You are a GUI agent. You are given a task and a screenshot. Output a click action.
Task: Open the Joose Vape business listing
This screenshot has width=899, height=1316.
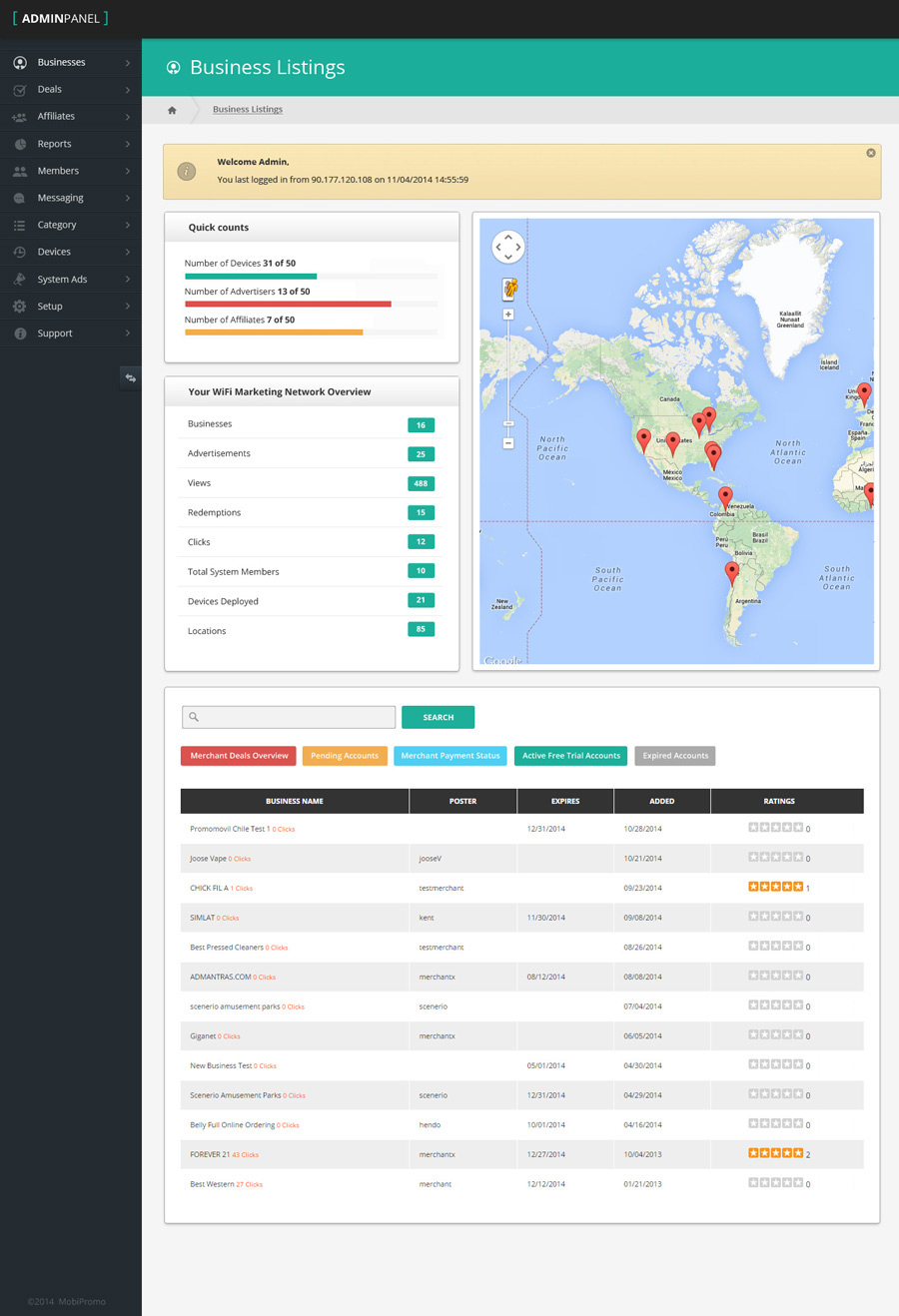point(208,859)
